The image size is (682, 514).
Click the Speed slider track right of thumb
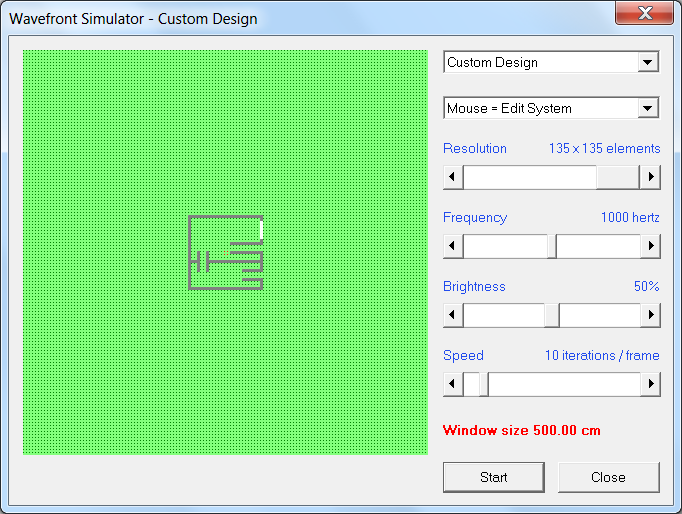[x=564, y=384]
